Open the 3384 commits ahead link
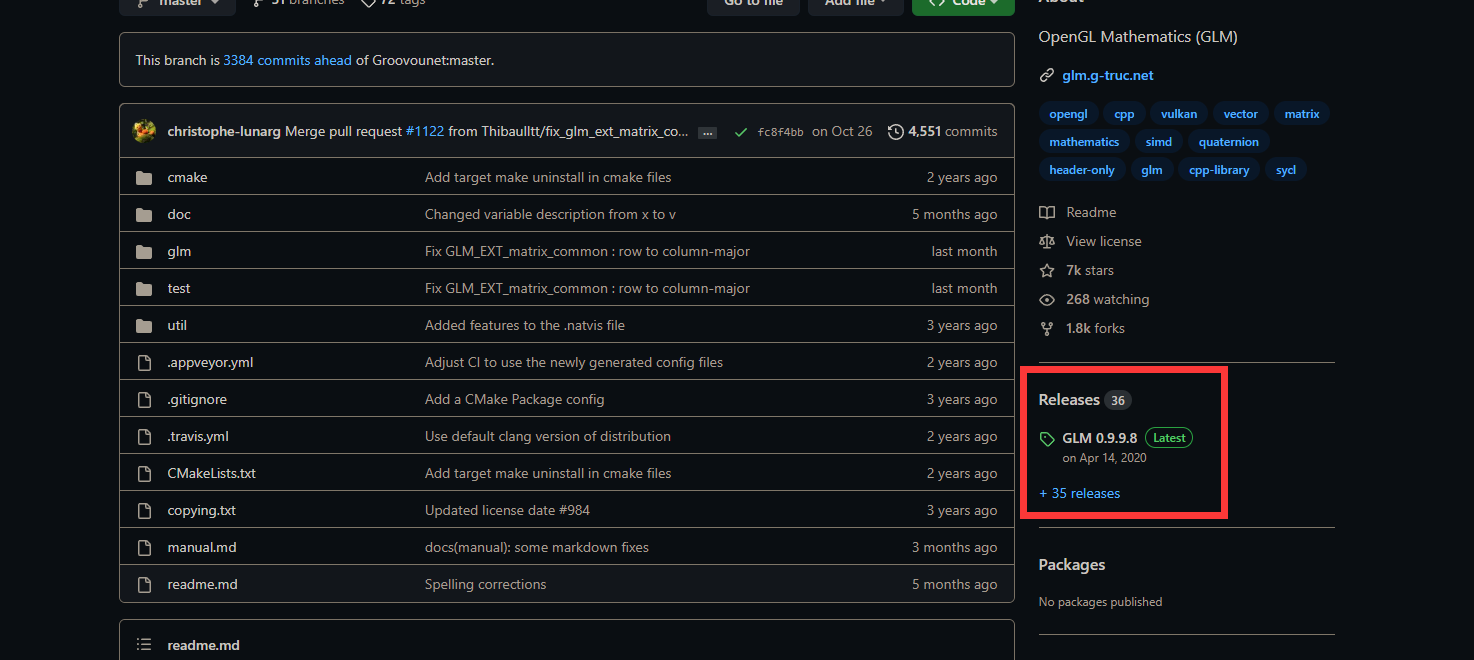Image resolution: width=1474 pixels, height=660 pixels. point(287,60)
